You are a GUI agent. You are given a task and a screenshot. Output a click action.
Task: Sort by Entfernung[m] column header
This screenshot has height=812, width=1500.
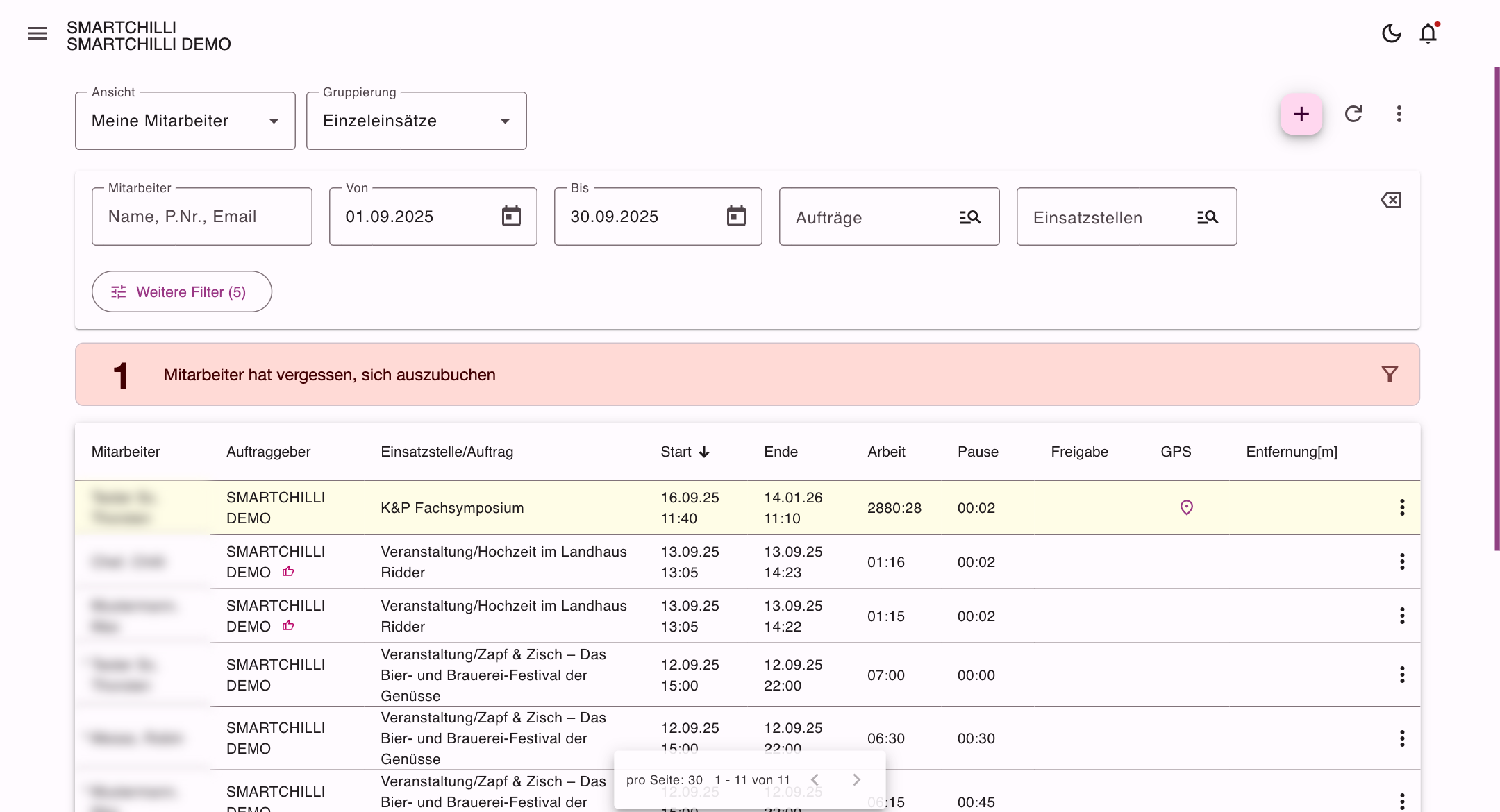1292,452
